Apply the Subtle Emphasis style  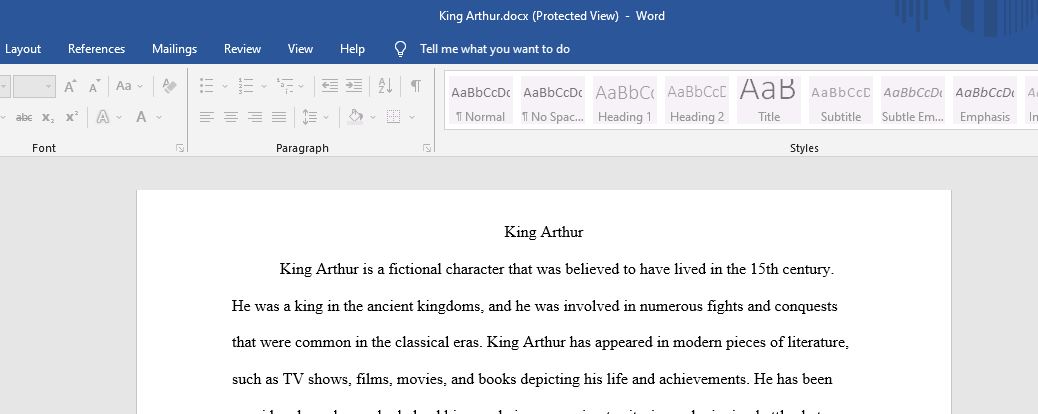(x=913, y=100)
